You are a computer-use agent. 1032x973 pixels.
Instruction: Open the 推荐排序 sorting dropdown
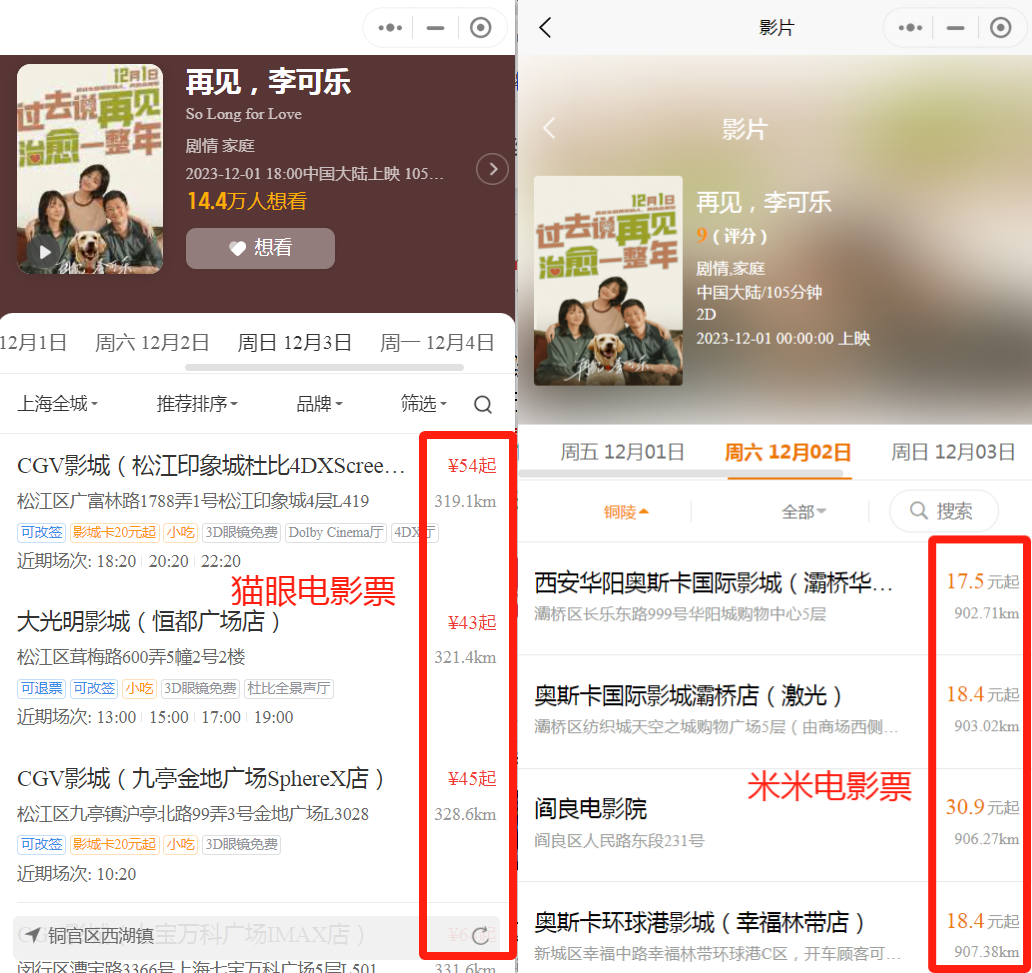197,404
